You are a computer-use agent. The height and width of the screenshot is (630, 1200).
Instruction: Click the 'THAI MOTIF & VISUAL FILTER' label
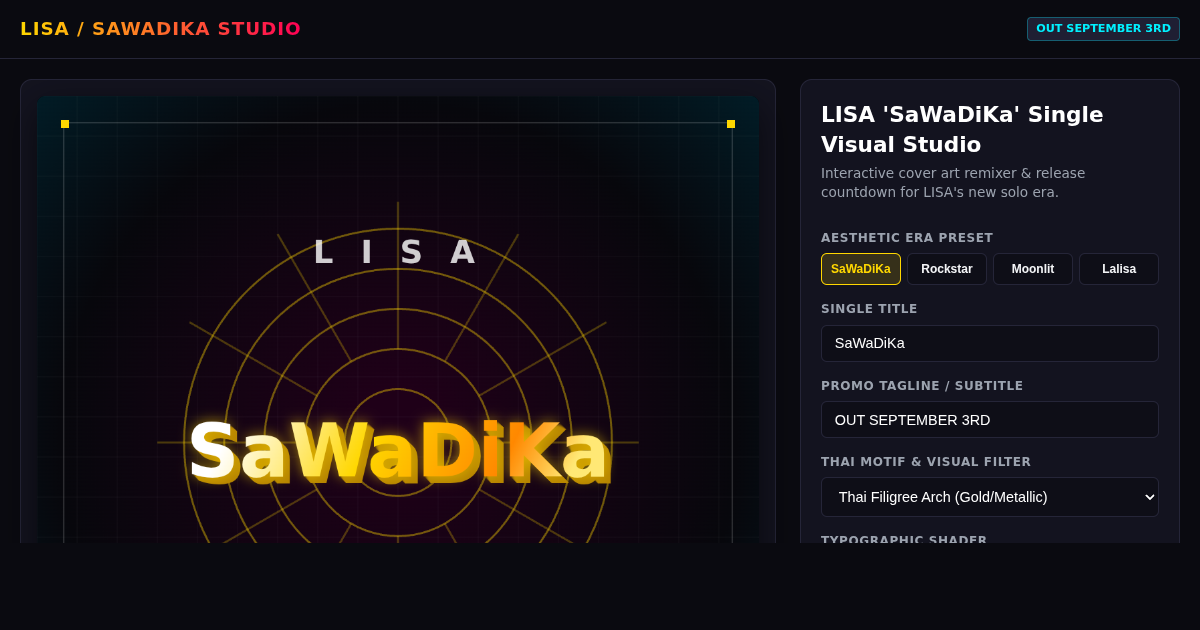point(926,462)
